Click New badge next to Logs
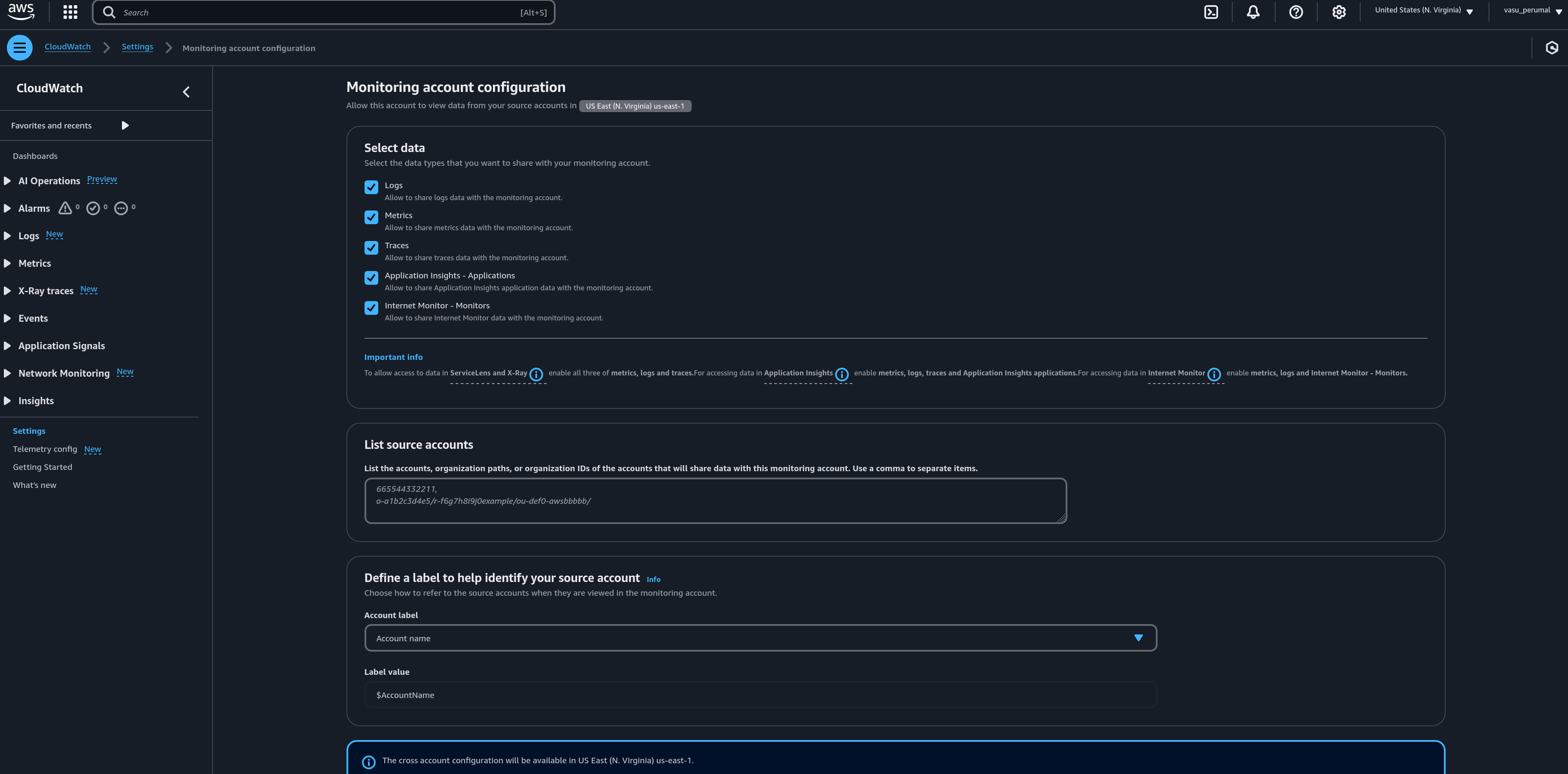 pyautogui.click(x=54, y=235)
